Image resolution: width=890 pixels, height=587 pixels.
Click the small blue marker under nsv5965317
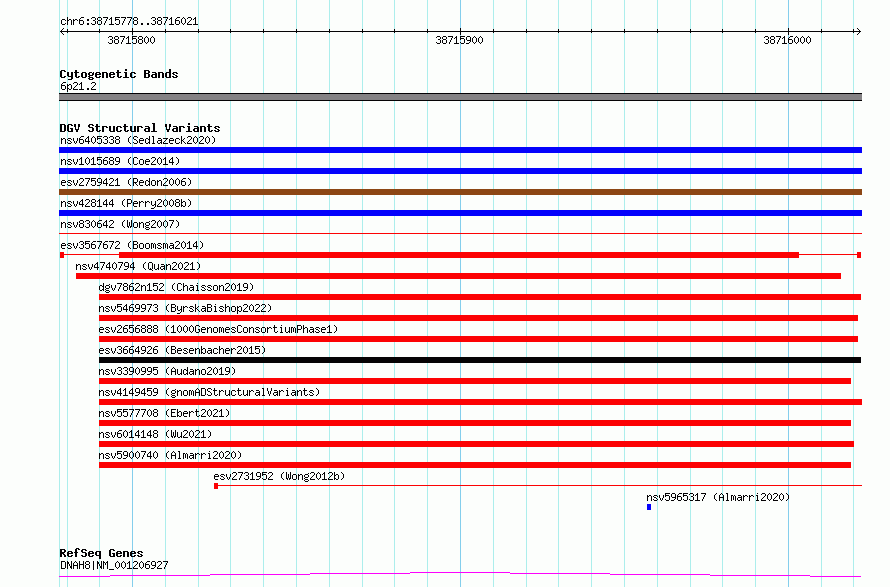point(649,507)
